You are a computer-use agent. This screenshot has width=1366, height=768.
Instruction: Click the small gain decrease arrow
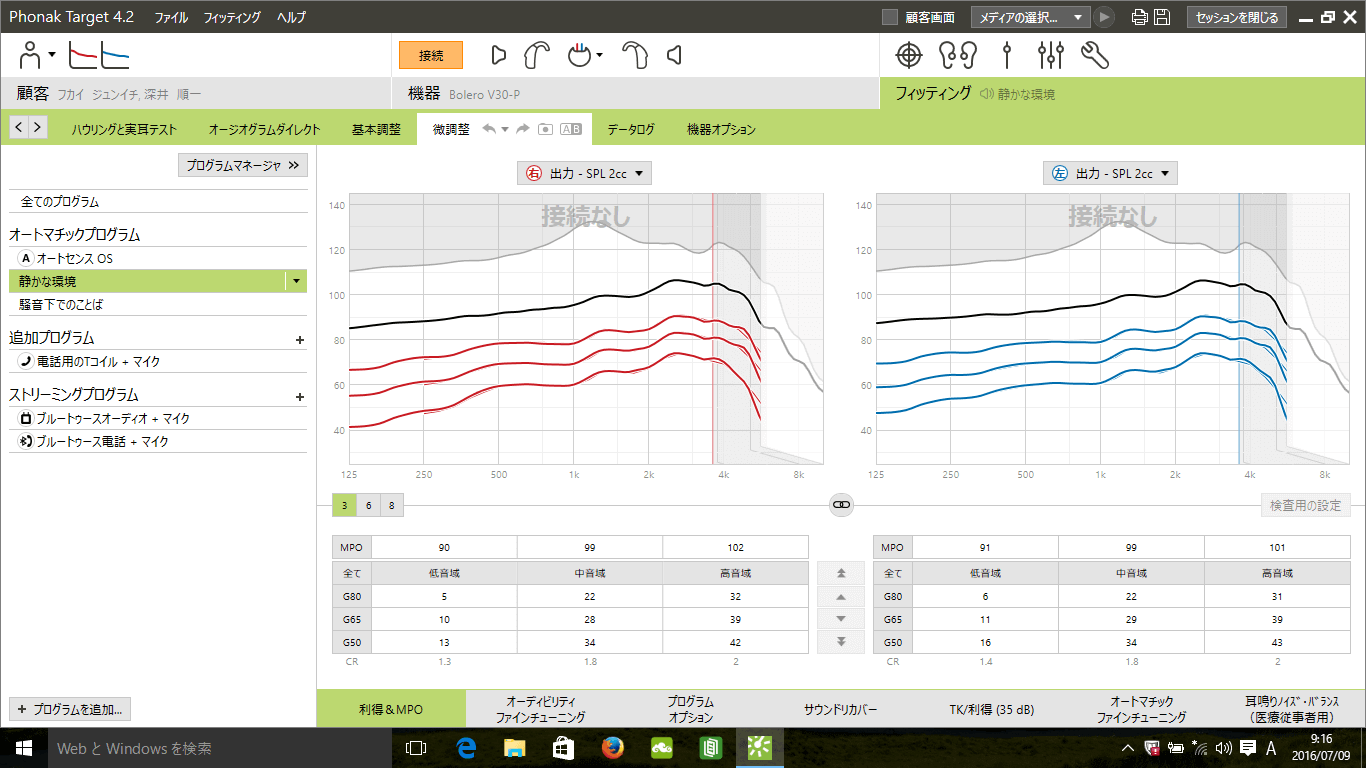(x=842, y=619)
